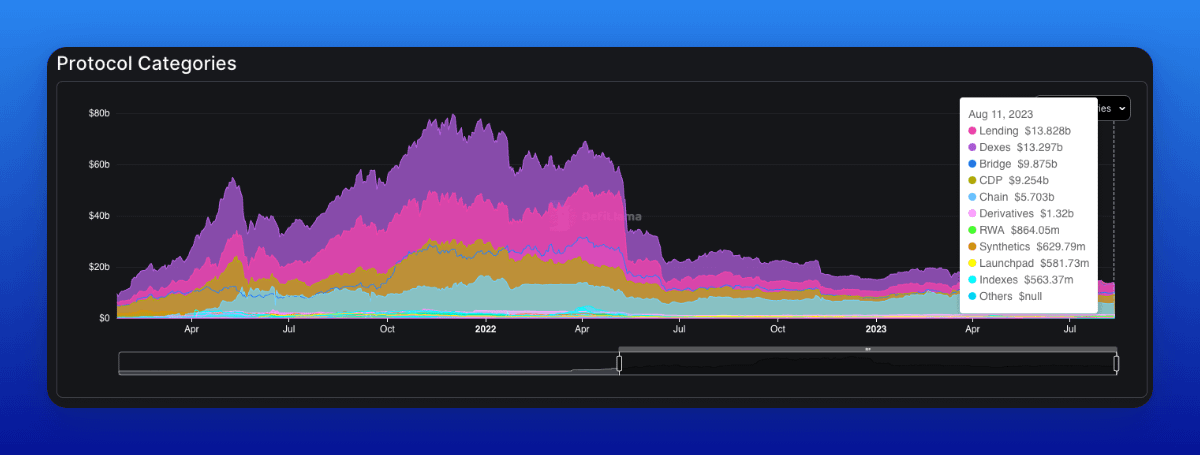Click the 2023 x-axis label

point(875,328)
